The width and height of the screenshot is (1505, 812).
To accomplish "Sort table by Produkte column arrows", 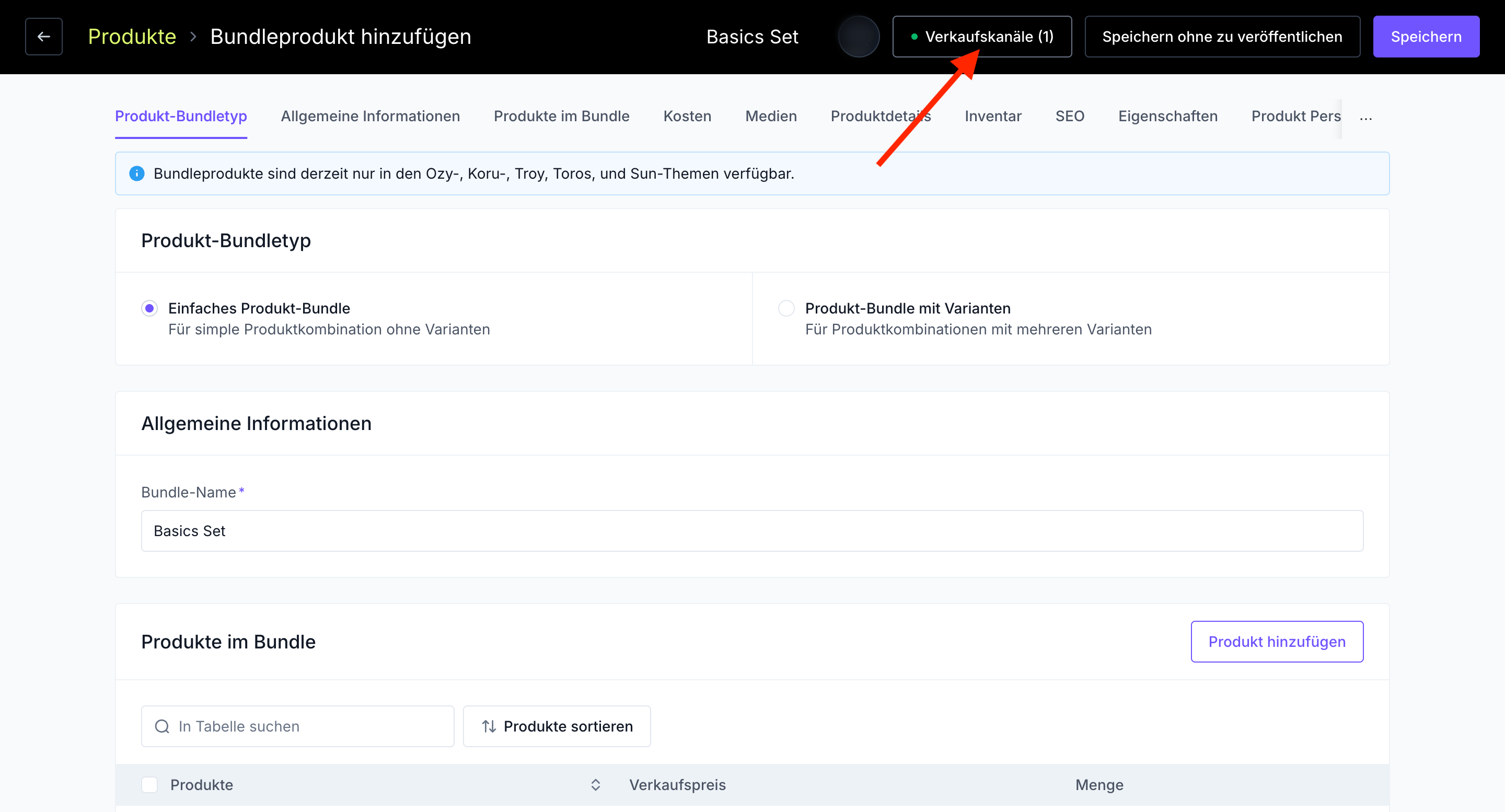I will pos(595,784).
